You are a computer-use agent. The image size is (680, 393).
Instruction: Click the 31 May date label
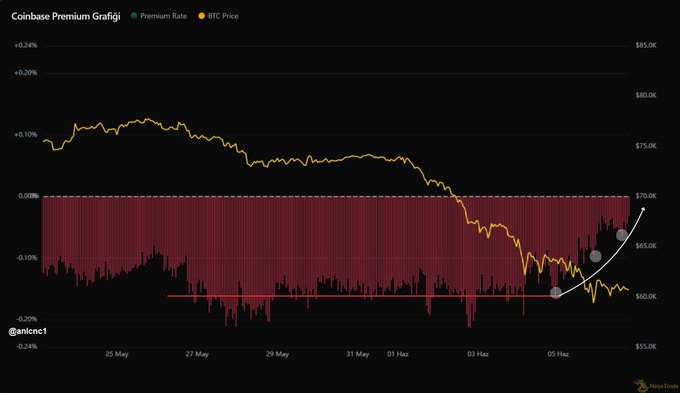(x=358, y=354)
